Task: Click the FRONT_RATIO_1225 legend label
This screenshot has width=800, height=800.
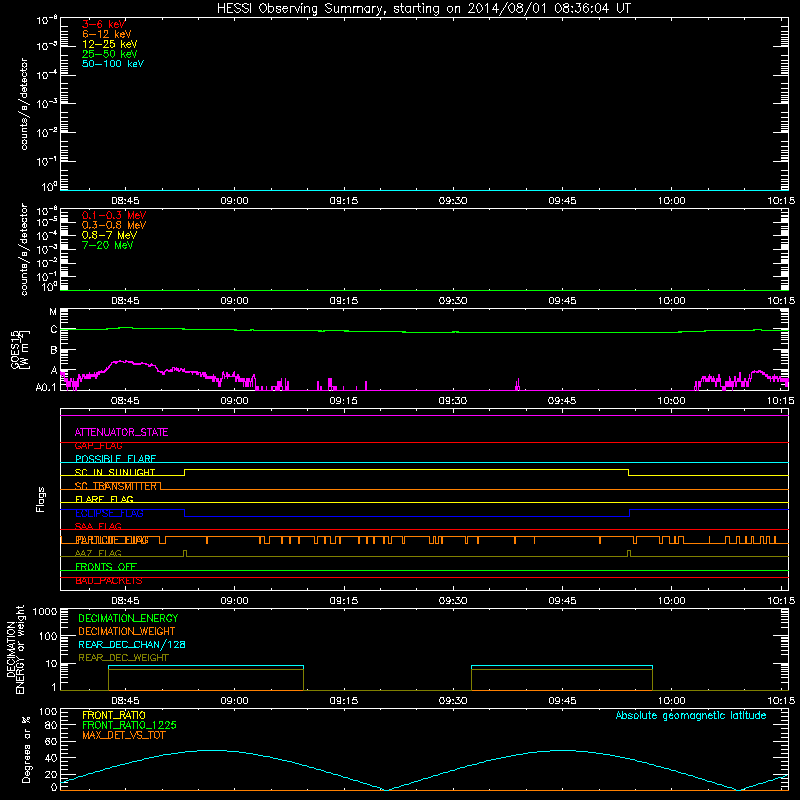Action: click(129, 725)
